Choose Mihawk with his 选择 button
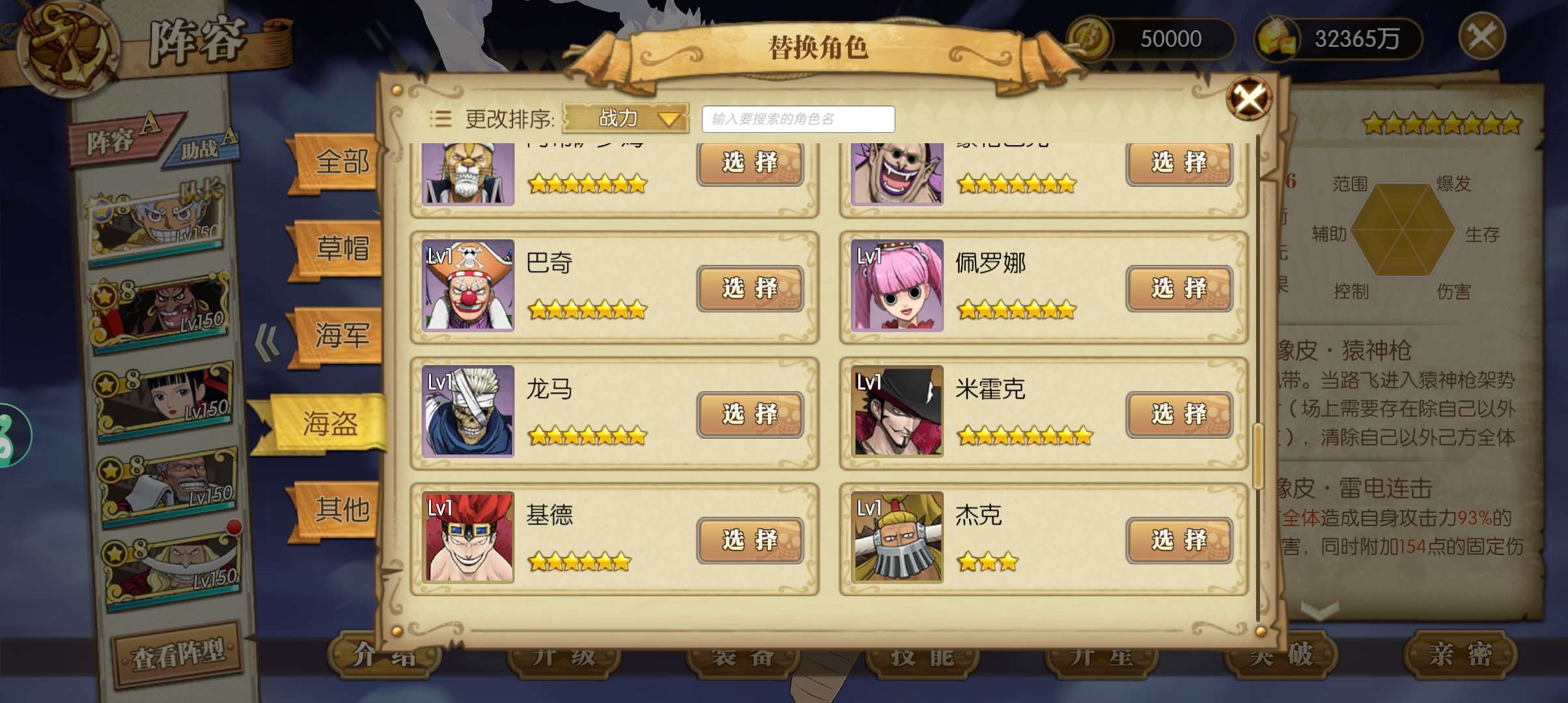 [1179, 414]
